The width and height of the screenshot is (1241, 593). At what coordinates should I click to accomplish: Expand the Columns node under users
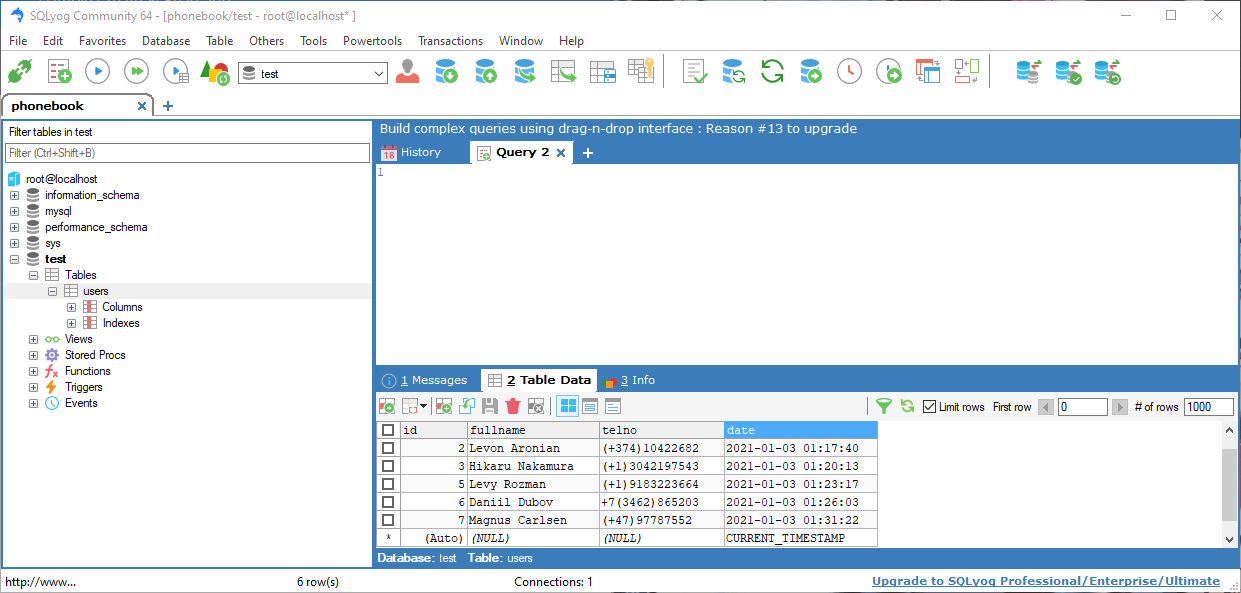(x=71, y=307)
